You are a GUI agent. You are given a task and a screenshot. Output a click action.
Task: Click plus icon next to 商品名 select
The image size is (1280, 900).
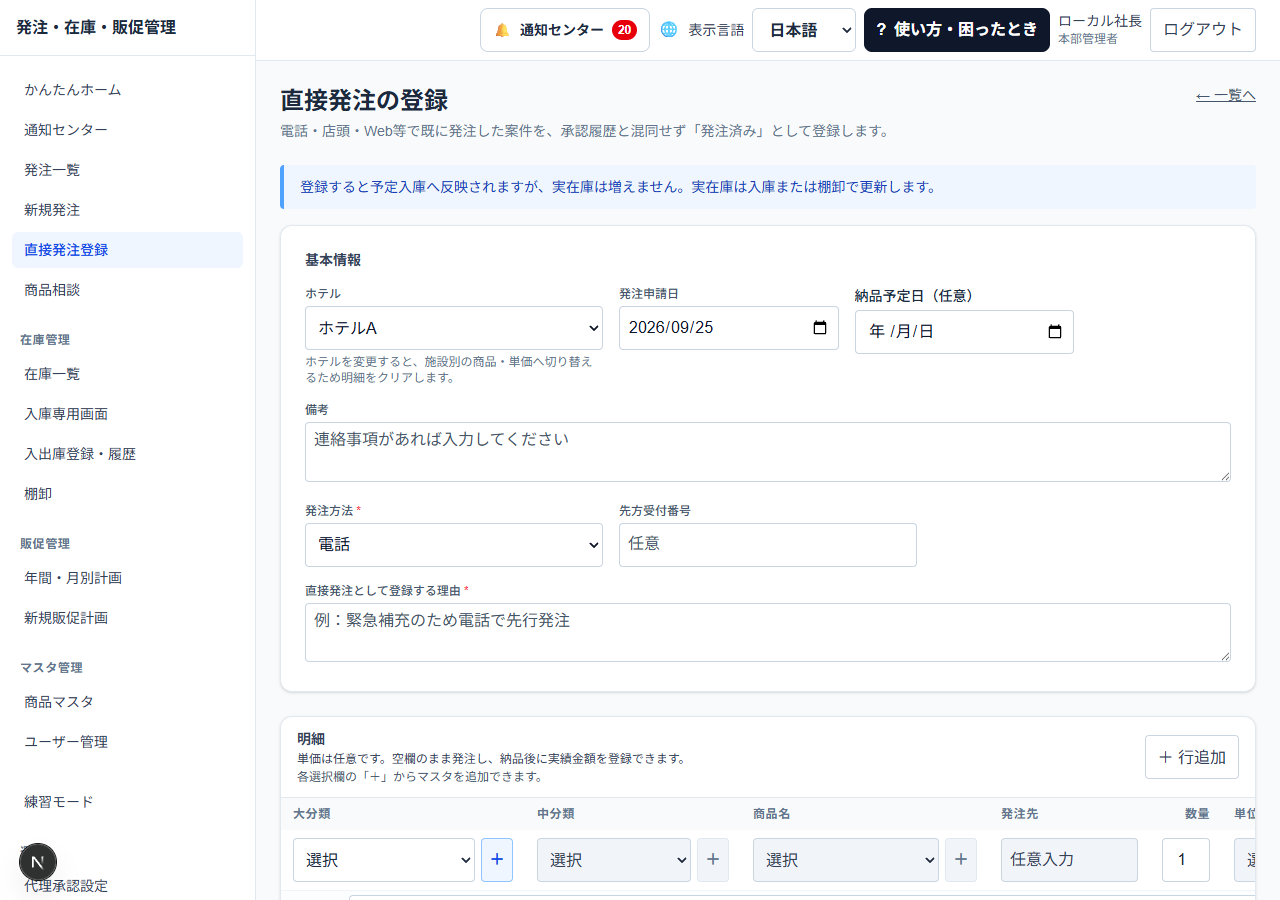pyautogui.click(x=961, y=860)
